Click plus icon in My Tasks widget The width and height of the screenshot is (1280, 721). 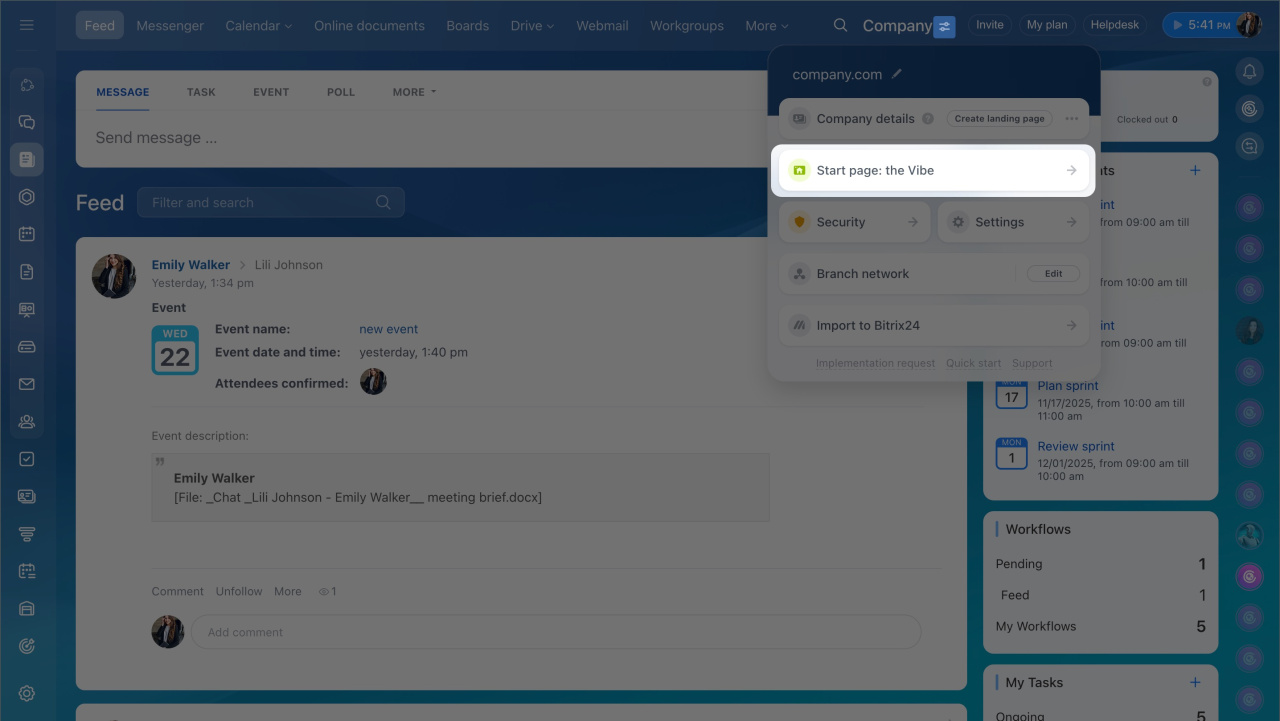click(x=1195, y=682)
